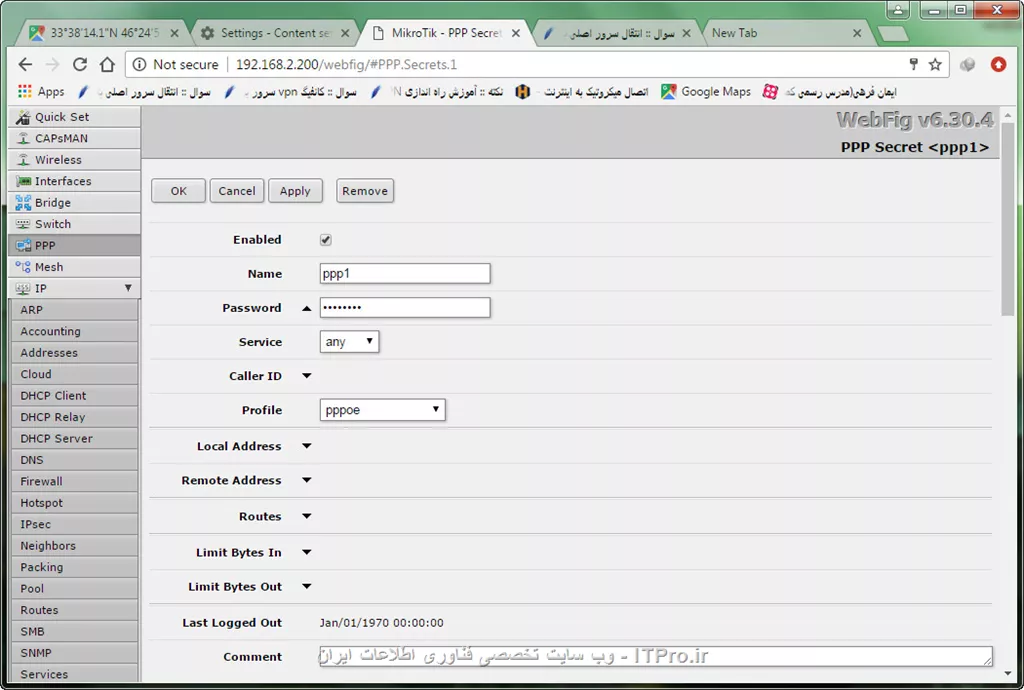Click the Wireless antenna icon
1024x690 pixels.
coord(23,160)
